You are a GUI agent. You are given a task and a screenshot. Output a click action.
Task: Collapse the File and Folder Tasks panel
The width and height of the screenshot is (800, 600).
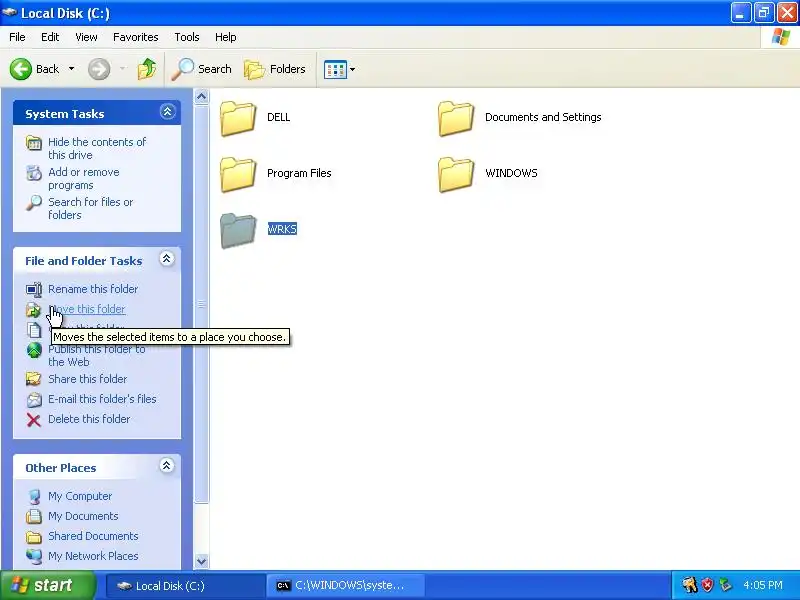pyautogui.click(x=166, y=259)
